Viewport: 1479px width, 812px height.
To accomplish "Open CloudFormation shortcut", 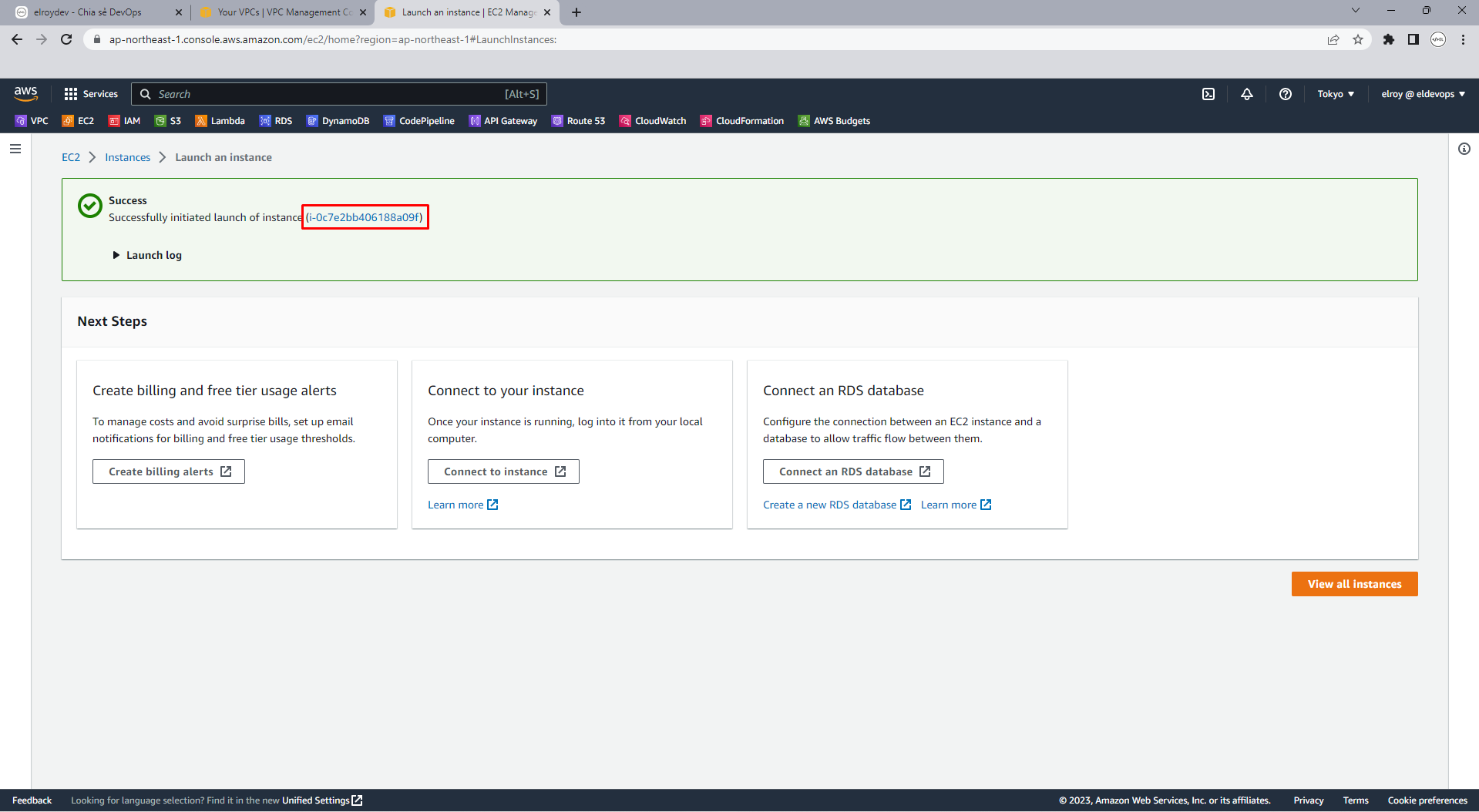I will 741,121.
